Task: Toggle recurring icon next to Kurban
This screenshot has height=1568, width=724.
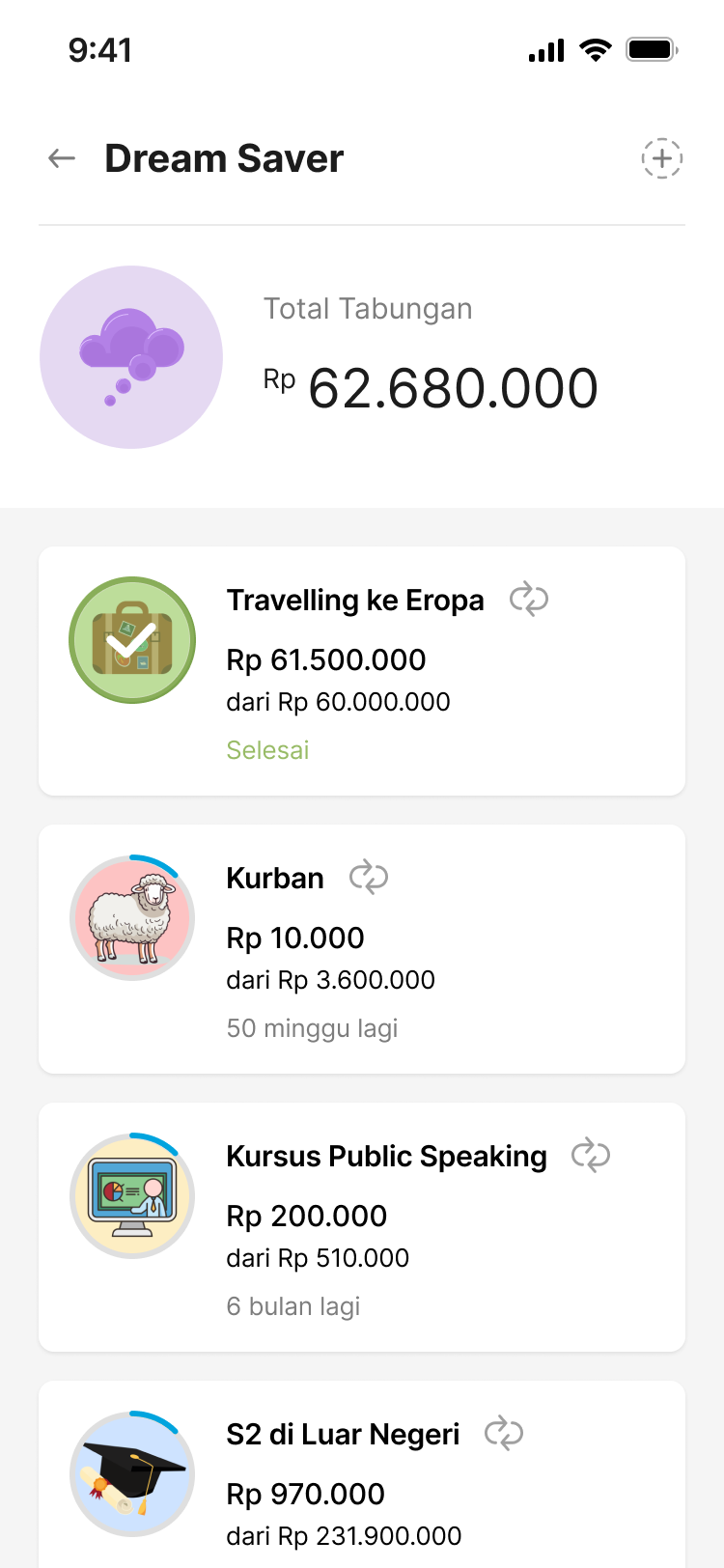Action: 369,877
